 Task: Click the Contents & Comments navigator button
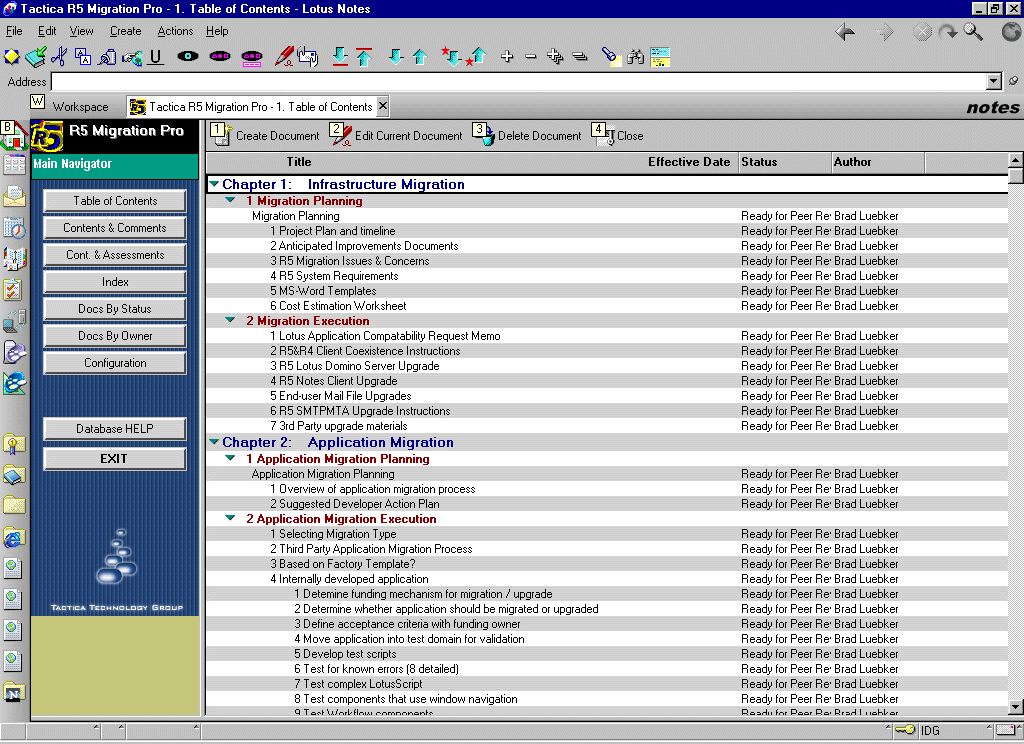pos(115,227)
